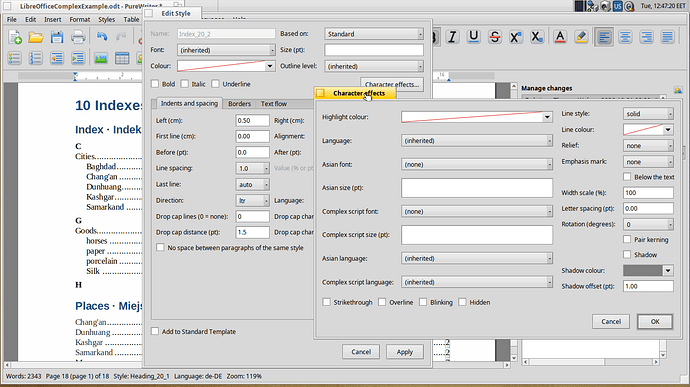Switch to the Text flow tab
Image resolution: width=690 pixels, height=387 pixels.
click(274, 104)
